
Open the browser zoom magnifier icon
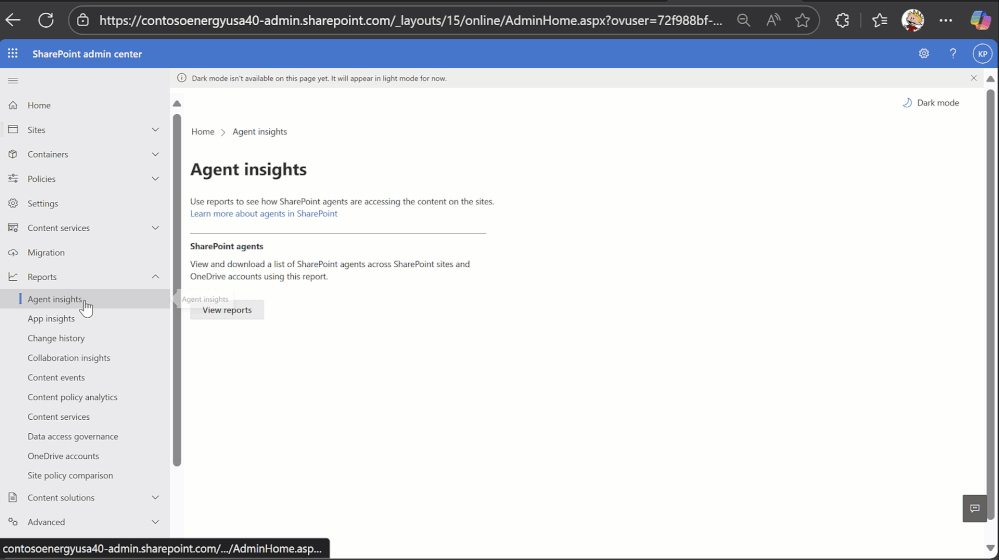click(x=744, y=20)
